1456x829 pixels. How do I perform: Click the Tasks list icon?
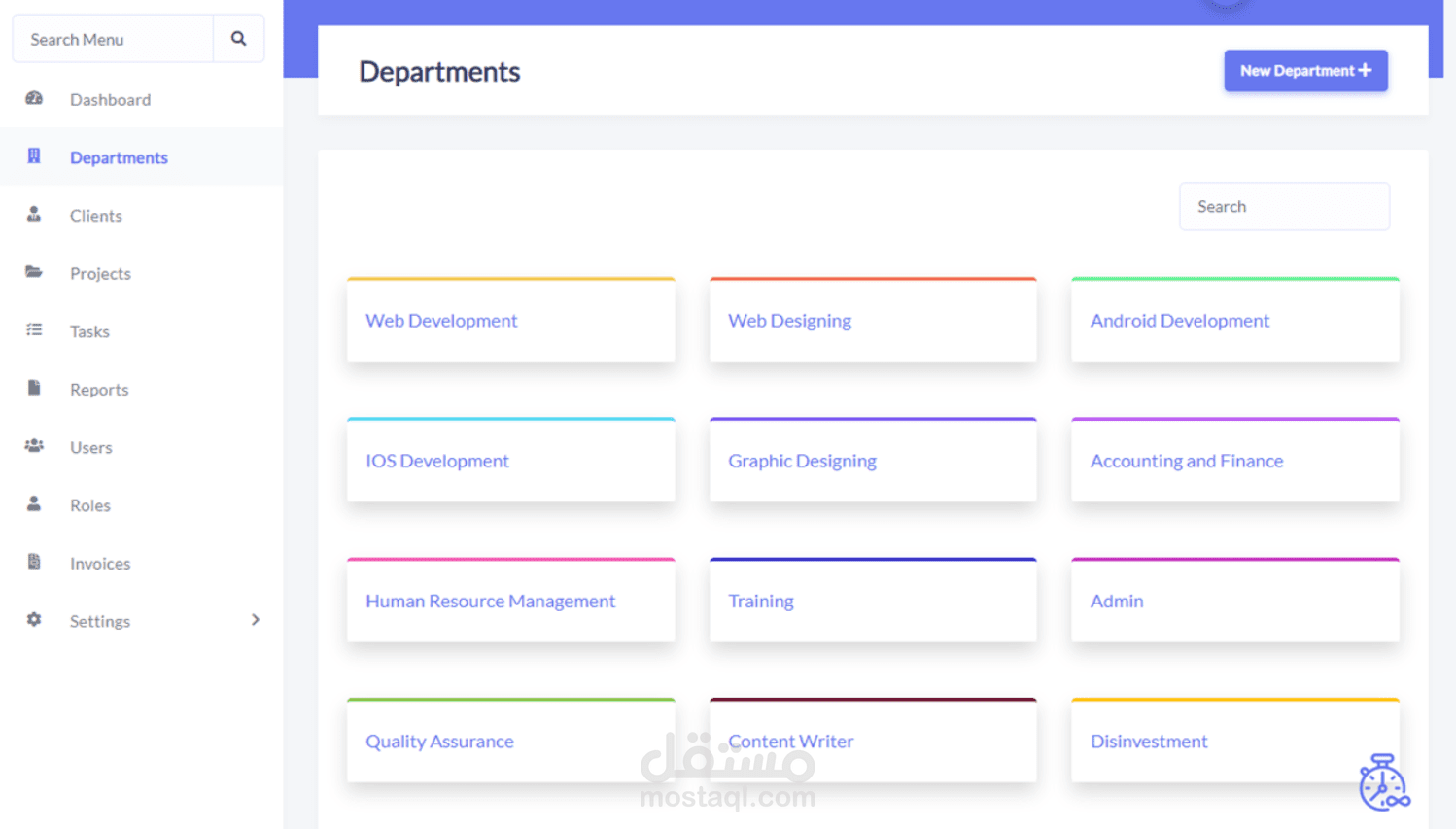34,330
